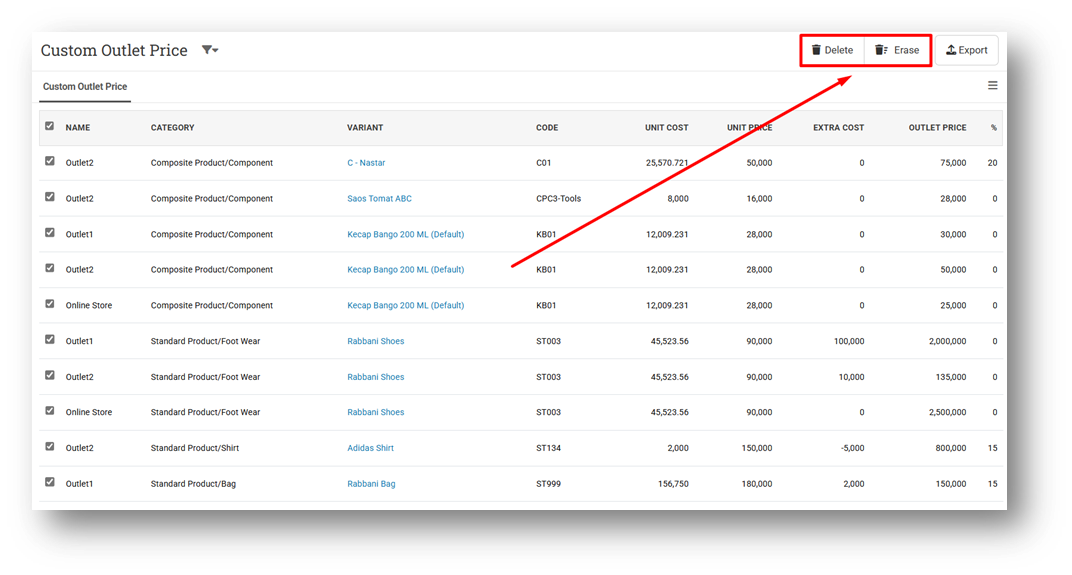The width and height of the screenshot is (1072, 575).
Task: Sort by the NAME column header
Action: point(78,128)
